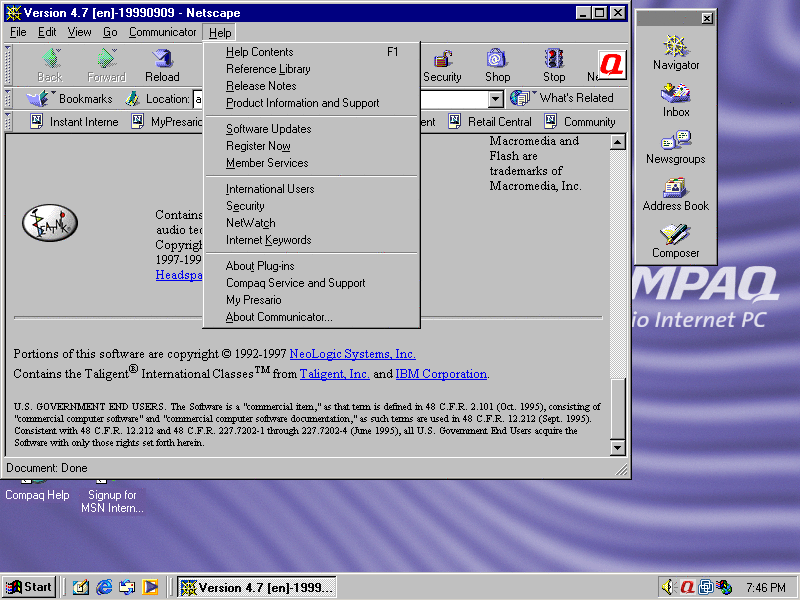Image resolution: width=800 pixels, height=600 pixels.
Task: Open the Community bookmark
Action: (x=580, y=122)
